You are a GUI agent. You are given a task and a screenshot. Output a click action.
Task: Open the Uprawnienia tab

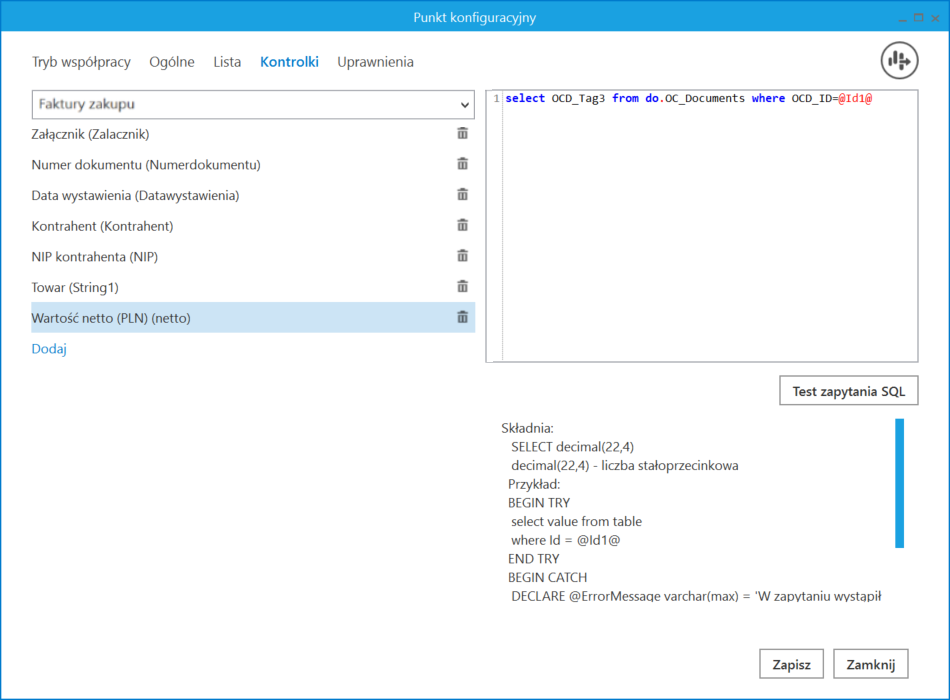pos(375,62)
